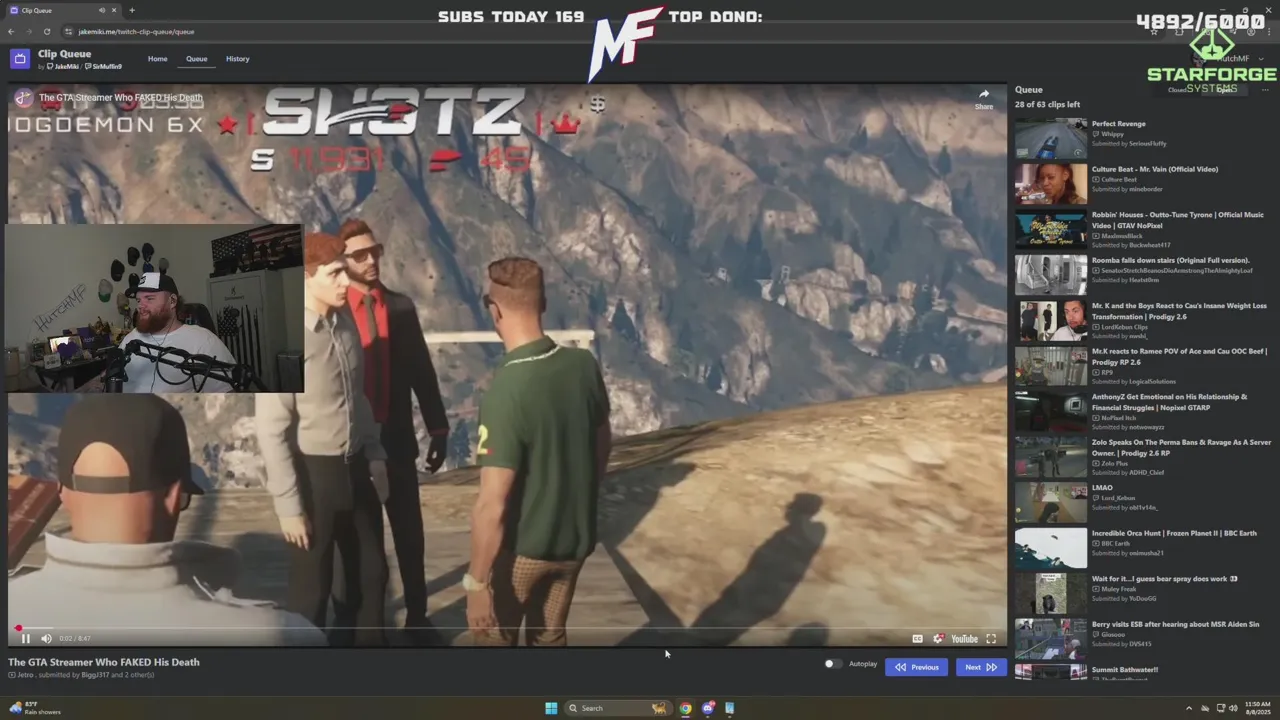The image size is (1280, 720).
Task: Click the Whippy channel name
Action: click(1112, 134)
